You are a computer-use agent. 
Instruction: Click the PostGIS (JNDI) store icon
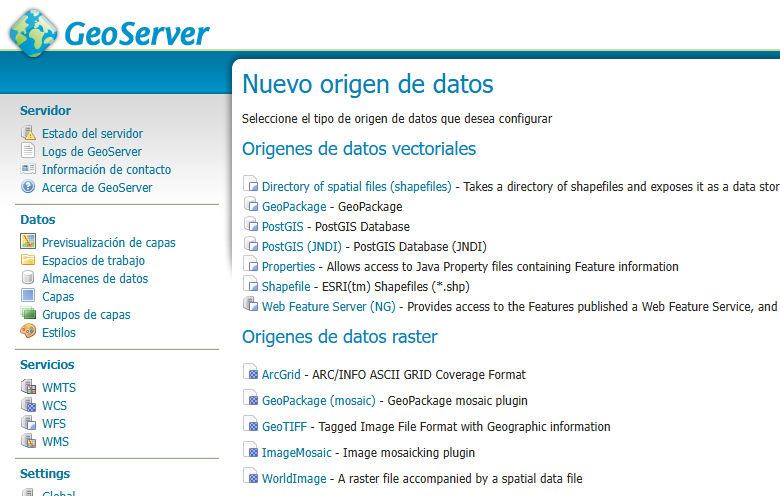click(x=251, y=244)
